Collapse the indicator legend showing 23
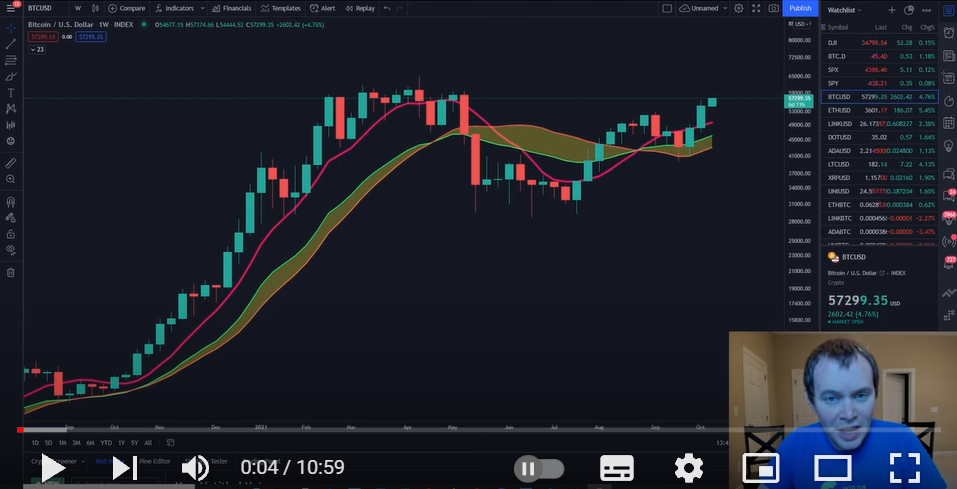Viewport: 957px width, 489px height. point(37,49)
